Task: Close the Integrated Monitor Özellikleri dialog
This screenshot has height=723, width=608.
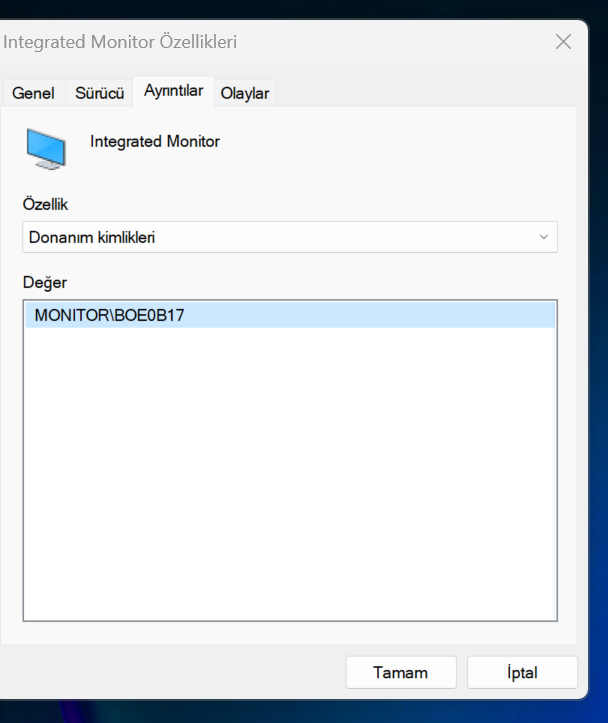Action: (563, 42)
